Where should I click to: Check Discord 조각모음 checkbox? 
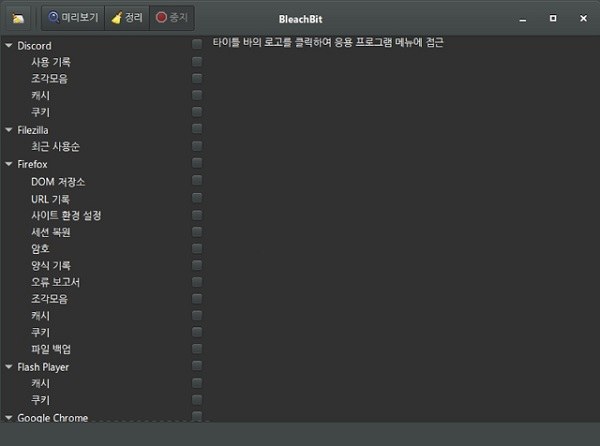click(197, 78)
